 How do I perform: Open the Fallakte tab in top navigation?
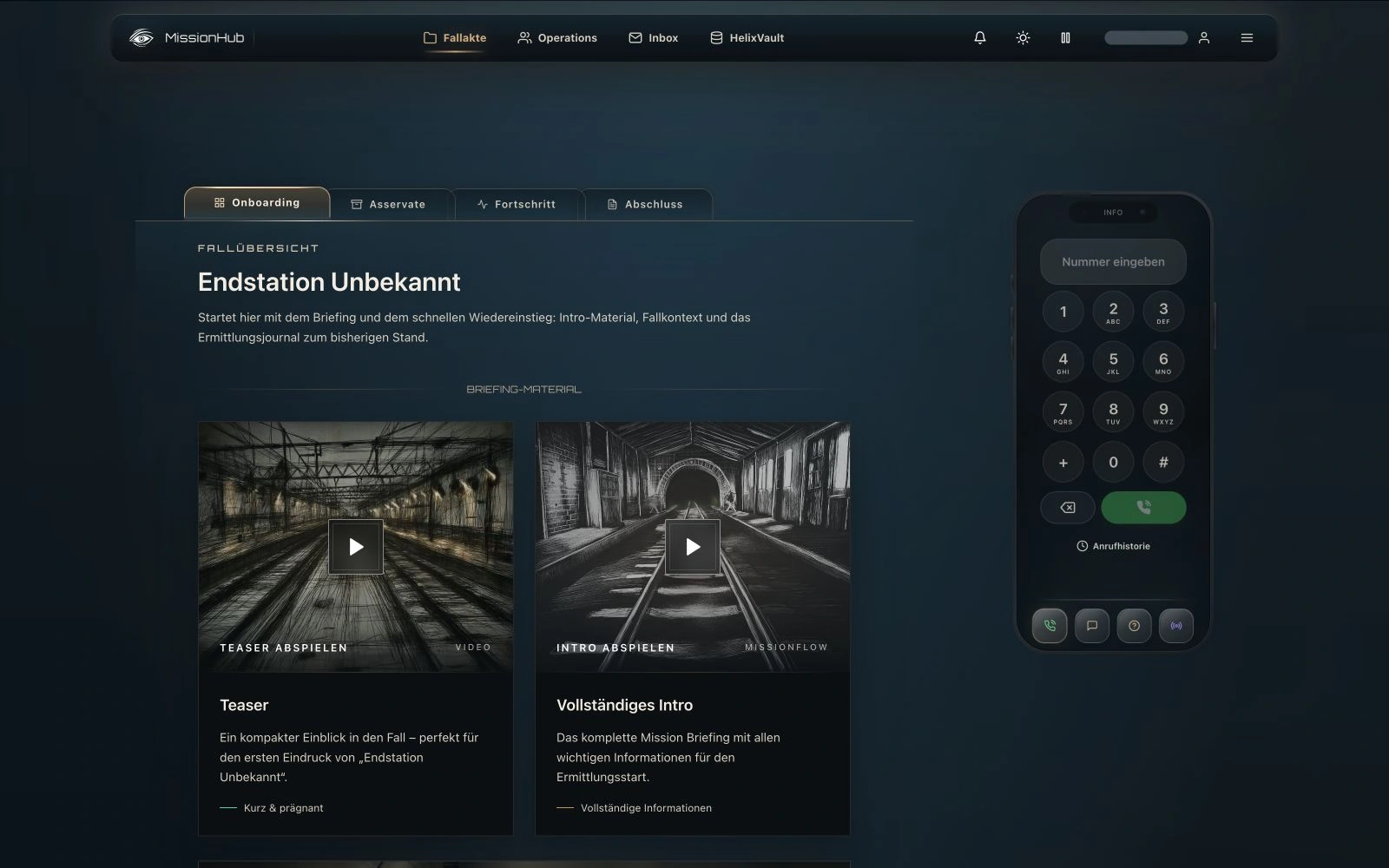(x=454, y=37)
